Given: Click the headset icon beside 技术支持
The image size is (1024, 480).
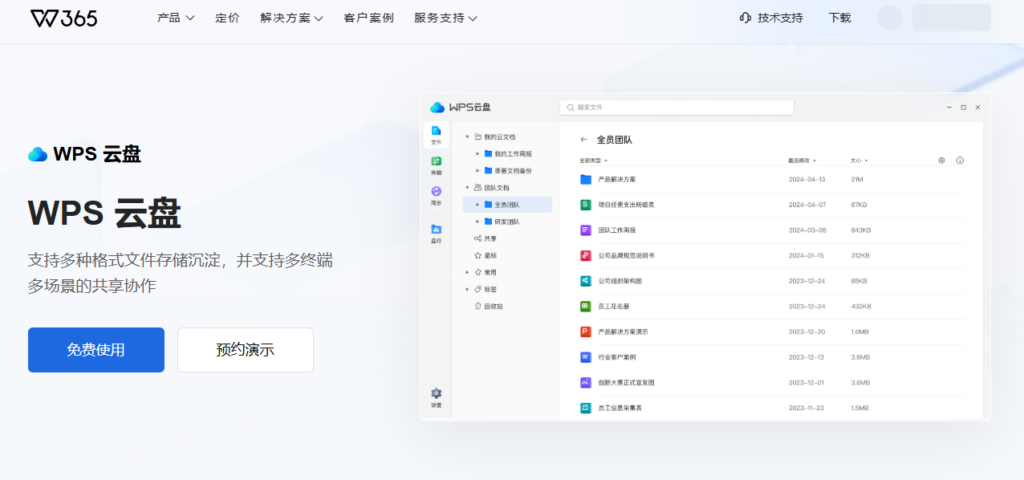Looking at the screenshot, I should (x=745, y=18).
